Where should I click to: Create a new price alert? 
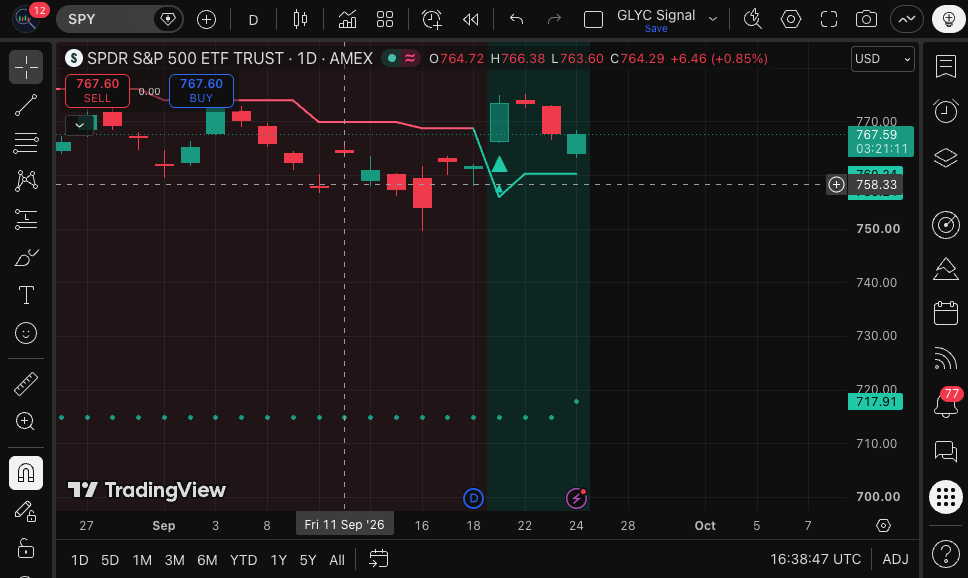(x=432, y=20)
